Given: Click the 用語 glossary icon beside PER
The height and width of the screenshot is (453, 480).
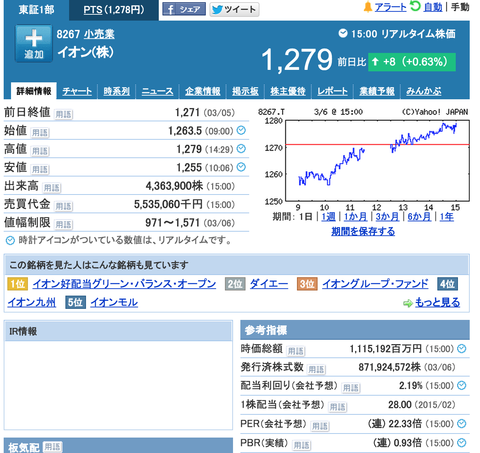Looking at the screenshot, I should pos(320,426).
